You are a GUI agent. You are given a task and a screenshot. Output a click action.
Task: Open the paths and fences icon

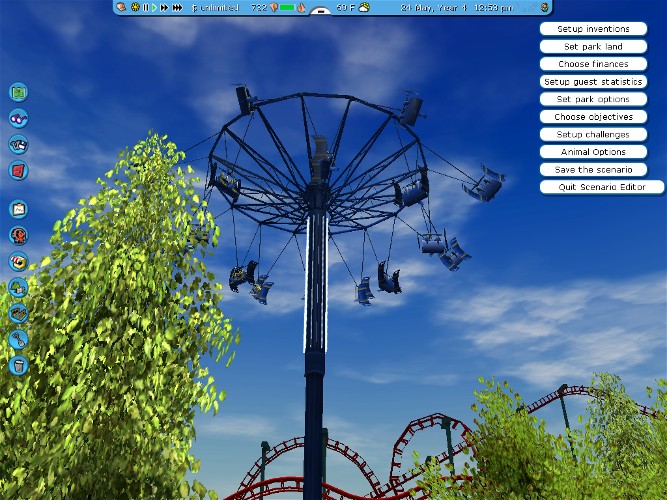point(18,314)
